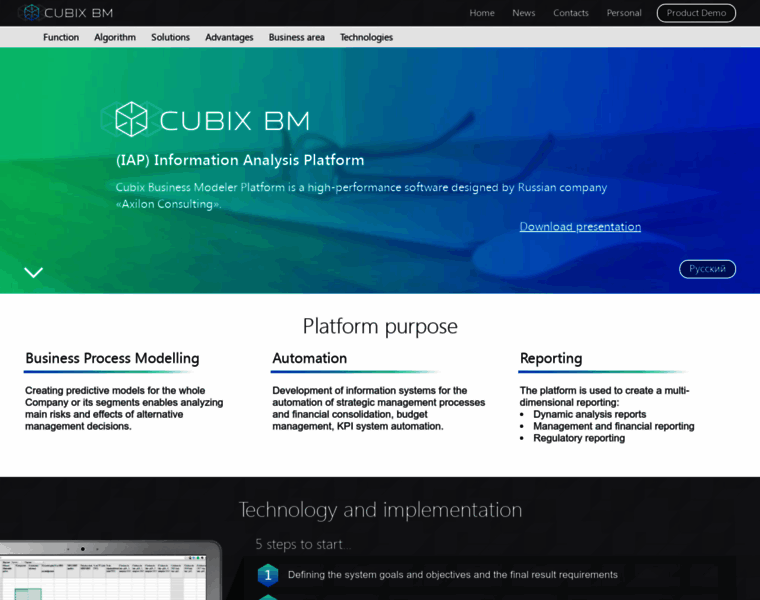Screen dimensions: 760x600
Task: Click the laptop spreadsheet screenshot image
Action: 111,570
